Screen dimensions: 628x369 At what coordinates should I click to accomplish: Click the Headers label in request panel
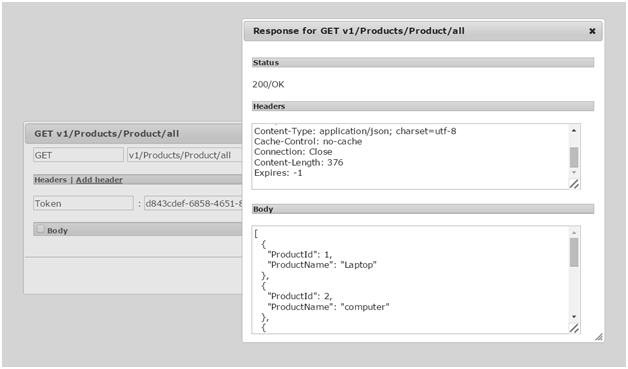coord(50,180)
